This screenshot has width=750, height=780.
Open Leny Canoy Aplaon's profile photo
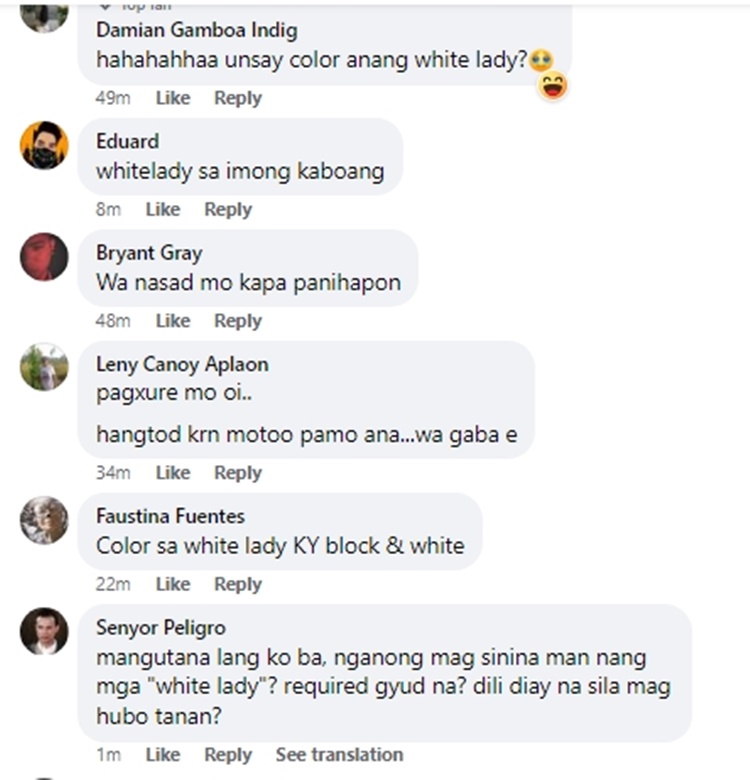click(44, 367)
